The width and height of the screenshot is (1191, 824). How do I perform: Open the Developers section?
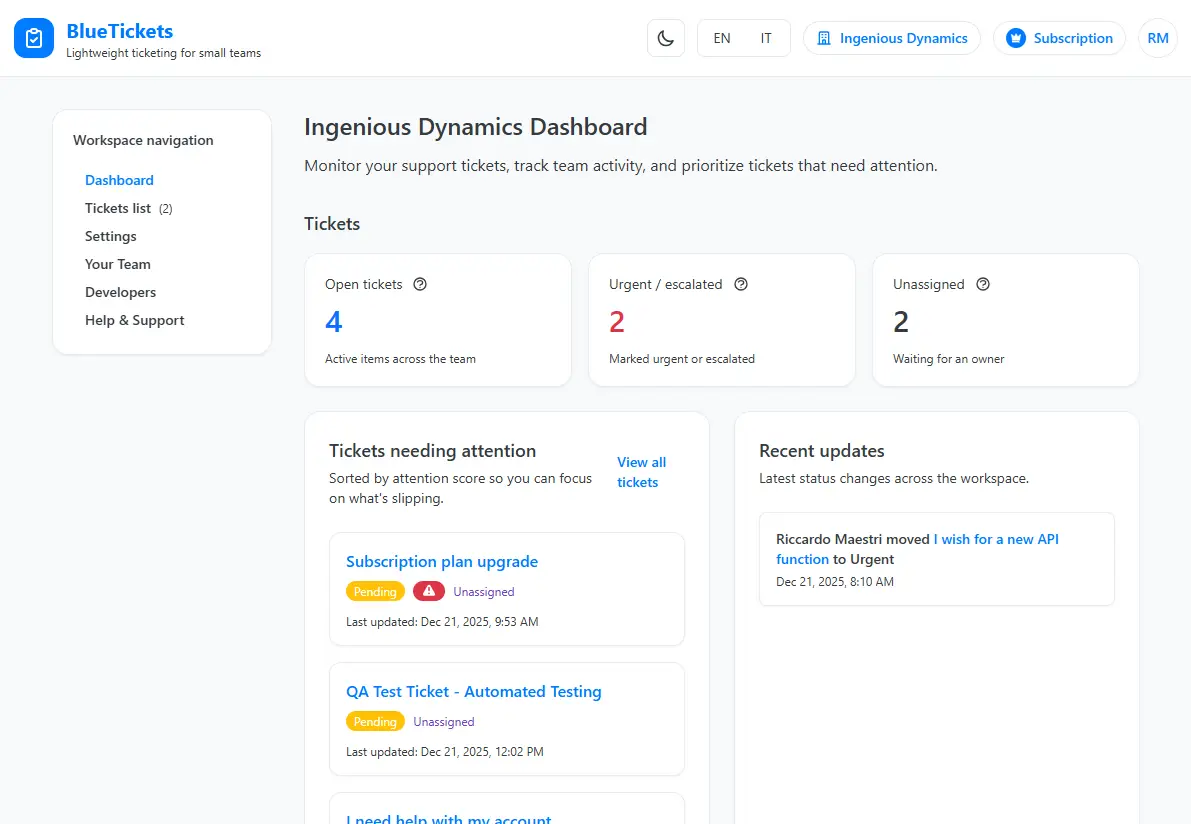[x=120, y=292]
